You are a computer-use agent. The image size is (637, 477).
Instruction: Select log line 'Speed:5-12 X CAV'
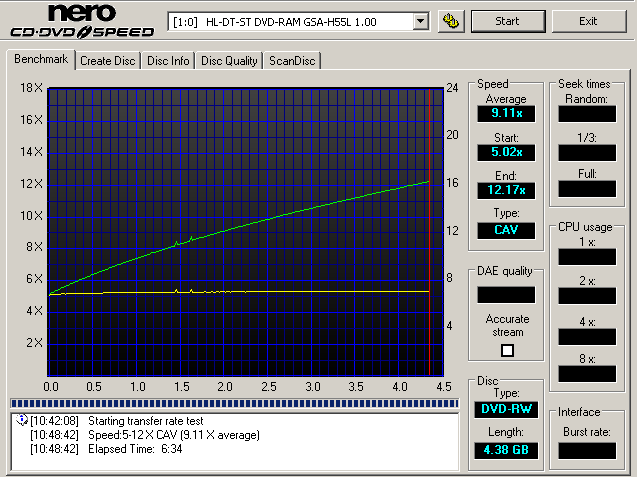click(x=174, y=435)
